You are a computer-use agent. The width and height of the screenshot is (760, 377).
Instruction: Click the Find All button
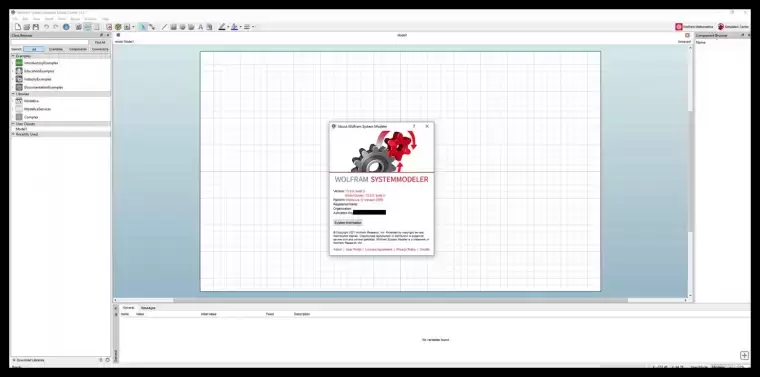point(100,43)
